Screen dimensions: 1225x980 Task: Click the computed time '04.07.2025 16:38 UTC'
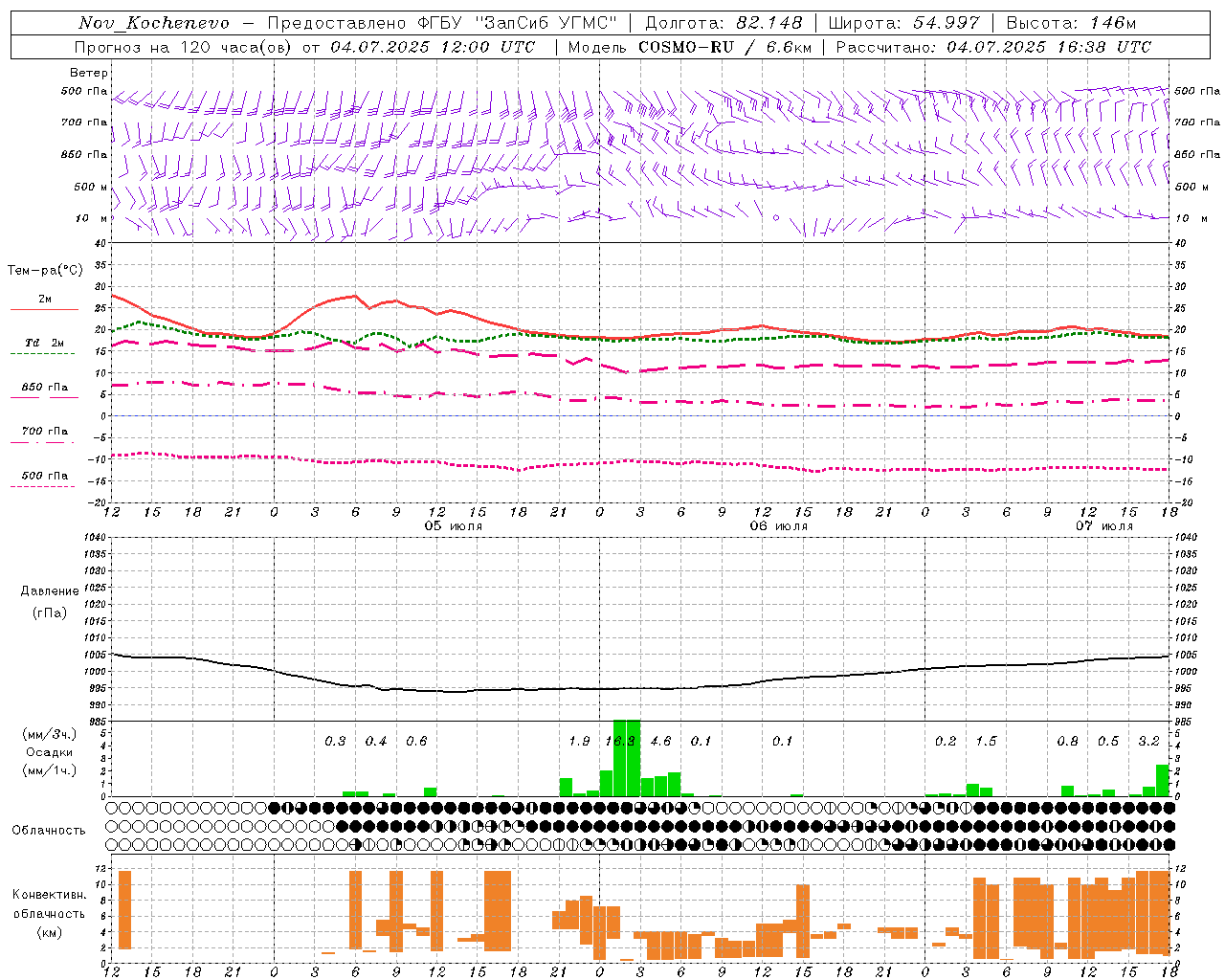(x=1049, y=47)
